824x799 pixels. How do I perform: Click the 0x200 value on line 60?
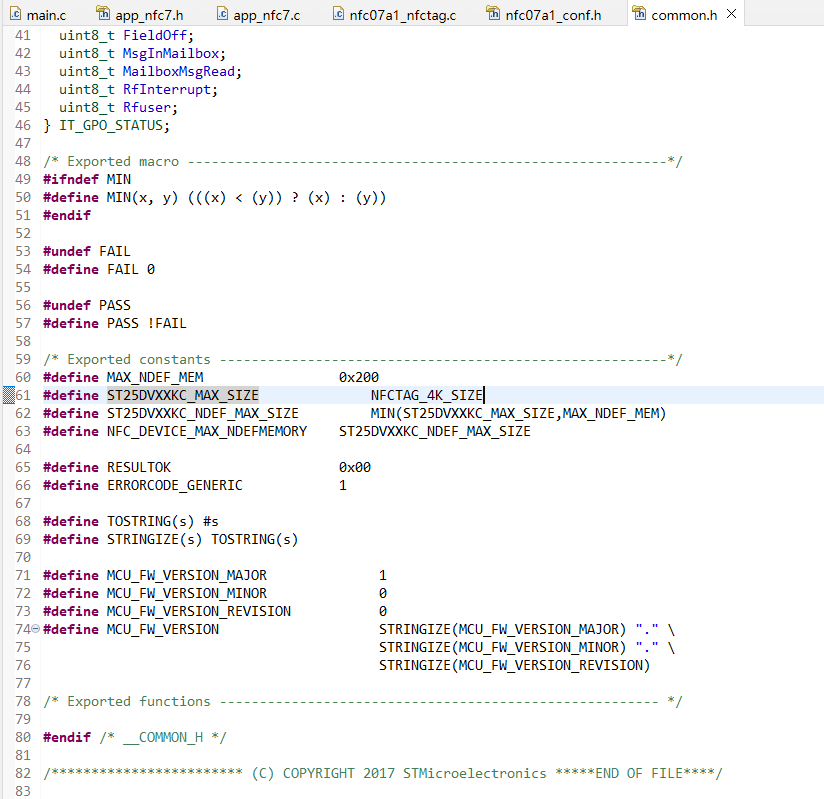click(358, 377)
